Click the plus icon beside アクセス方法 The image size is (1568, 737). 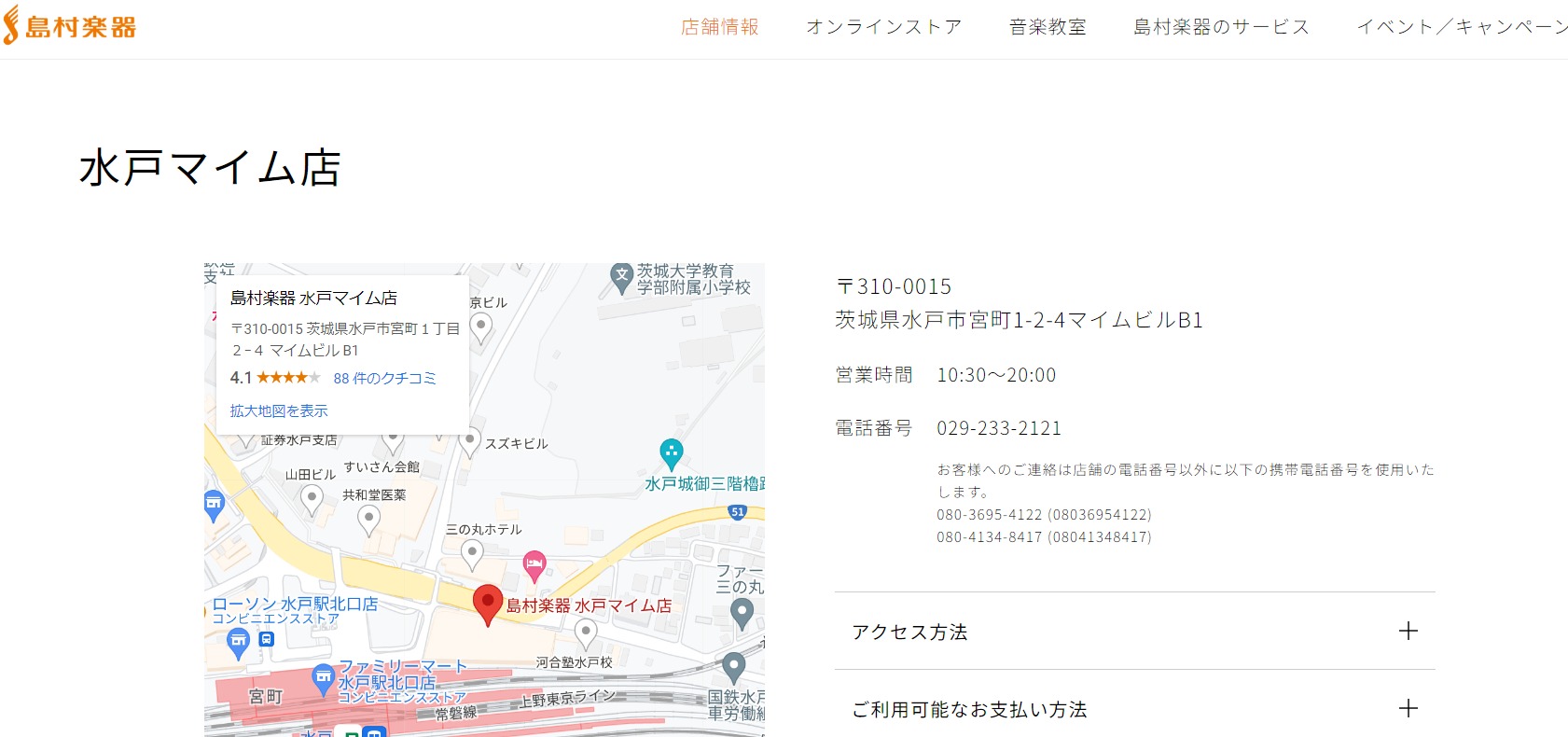[1408, 632]
